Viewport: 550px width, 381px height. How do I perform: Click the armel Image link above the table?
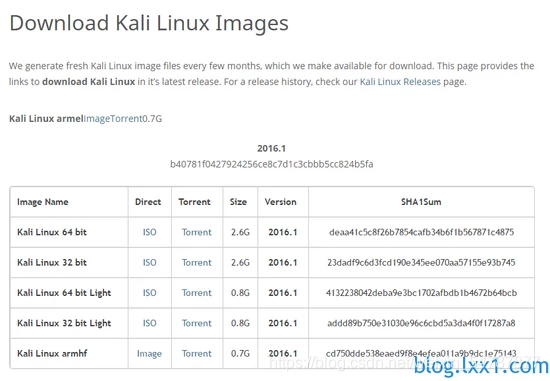coord(97,119)
